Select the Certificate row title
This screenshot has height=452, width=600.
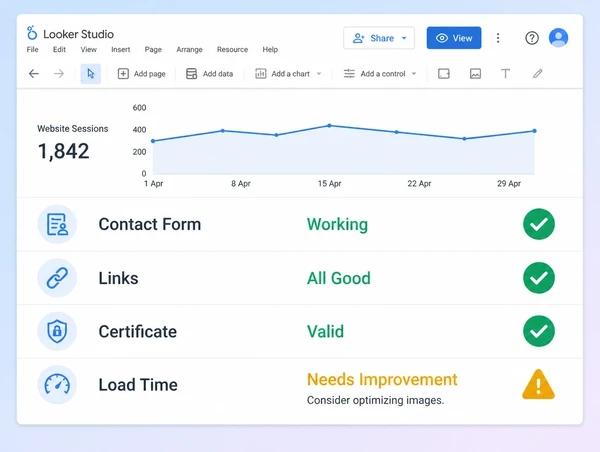point(138,331)
